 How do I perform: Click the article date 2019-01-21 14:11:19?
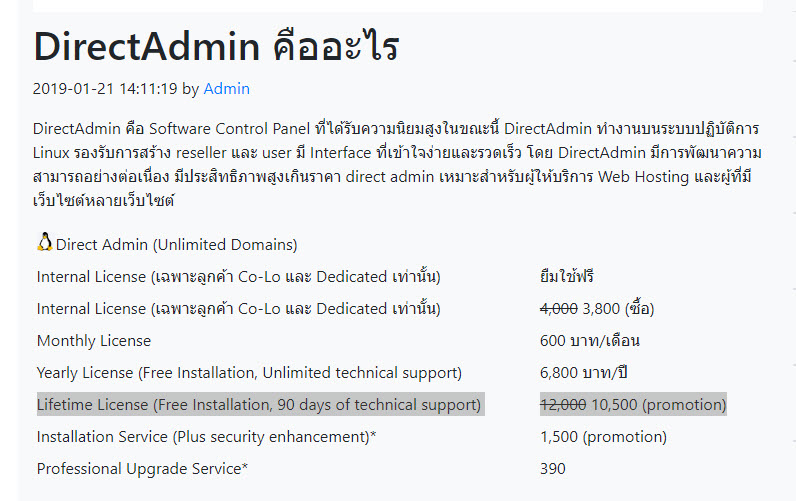click(105, 89)
